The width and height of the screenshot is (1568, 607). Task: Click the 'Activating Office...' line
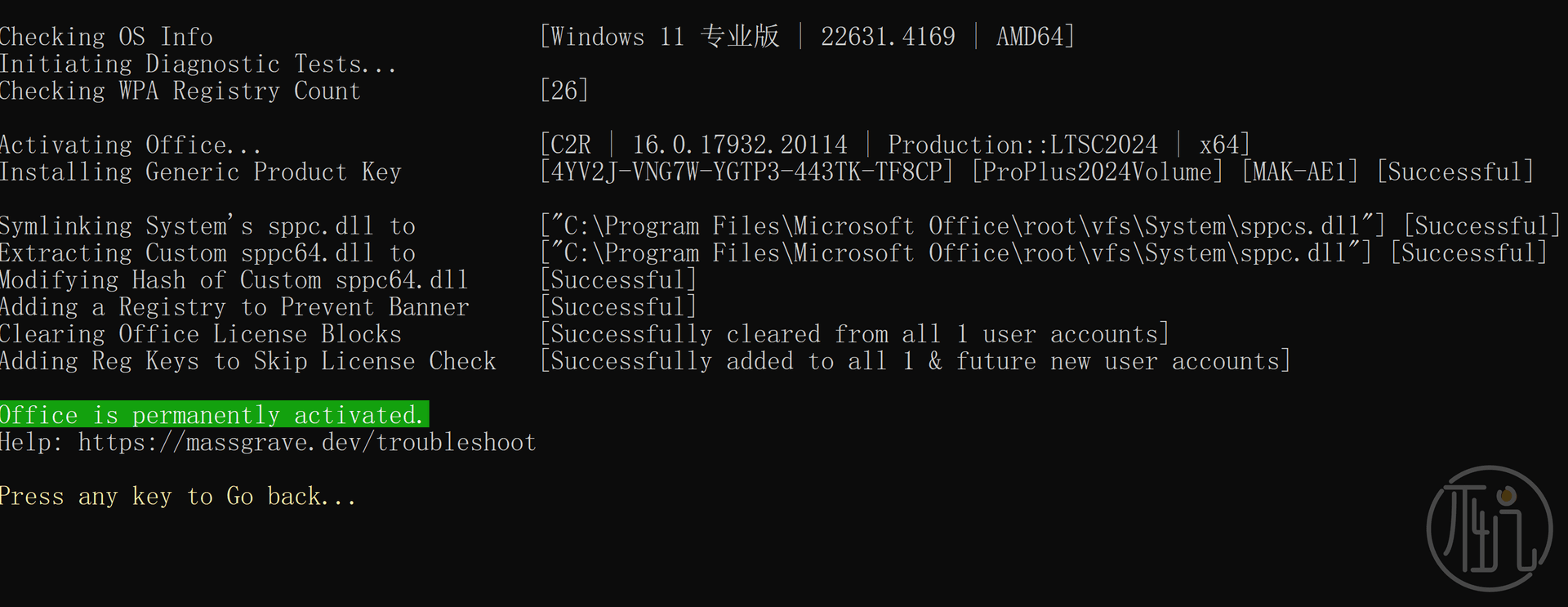pyautogui.click(x=131, y=145)
